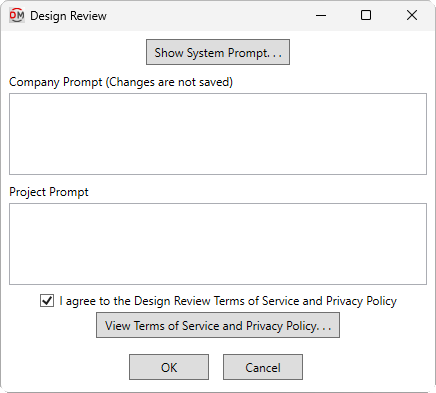This screenshot has width=436, height=393.
Task: Close the Design Review window
Action: (412, 15)
